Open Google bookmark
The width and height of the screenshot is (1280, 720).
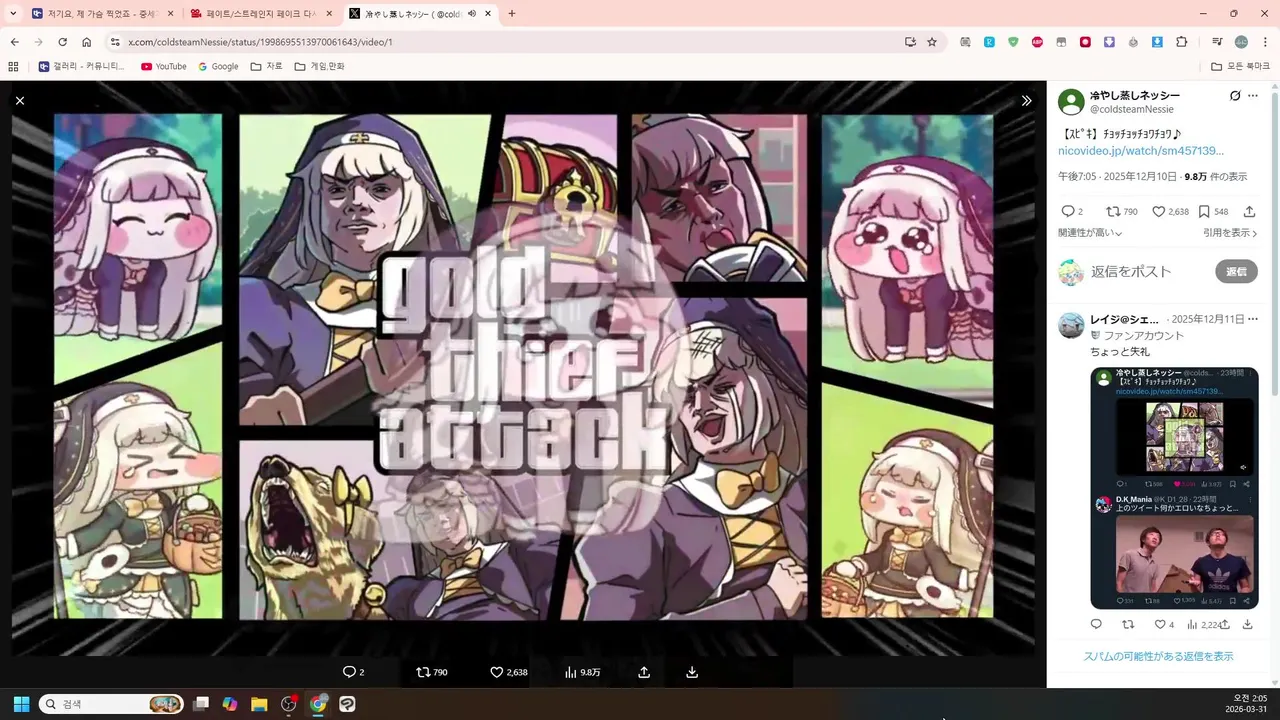coord(218,66)
